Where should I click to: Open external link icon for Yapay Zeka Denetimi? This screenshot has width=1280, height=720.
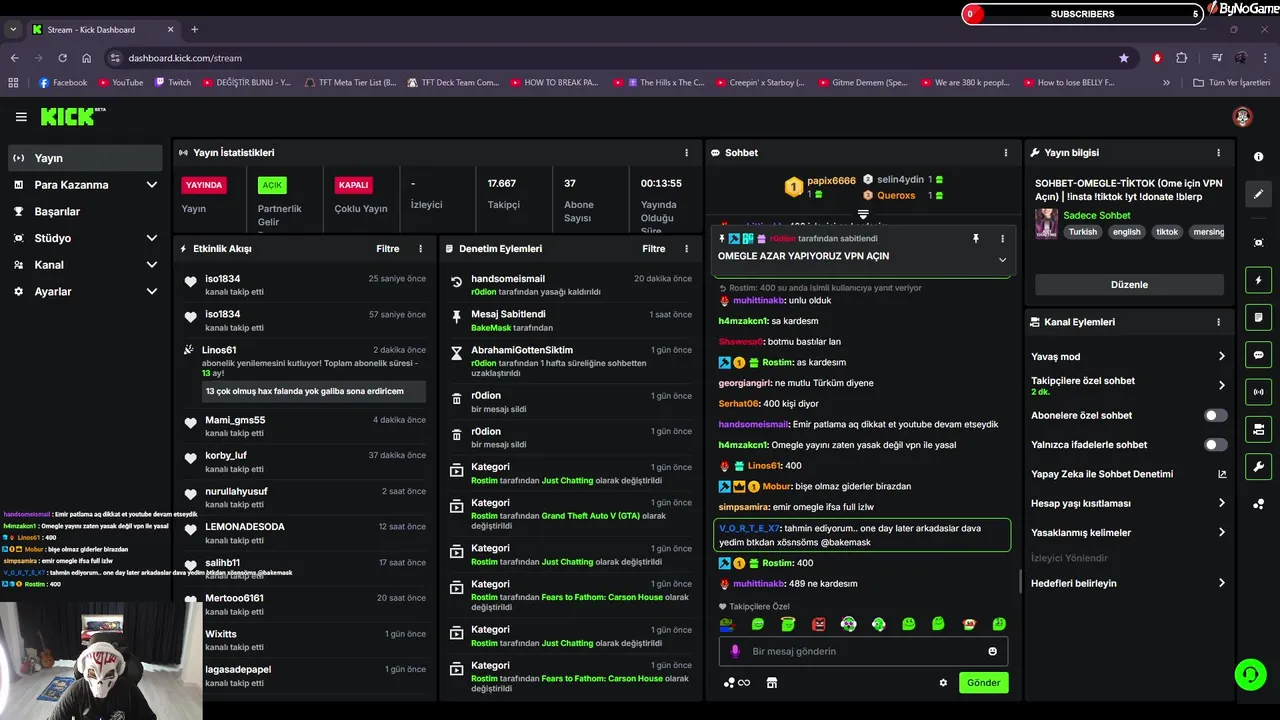click(x=1222, y=474)
